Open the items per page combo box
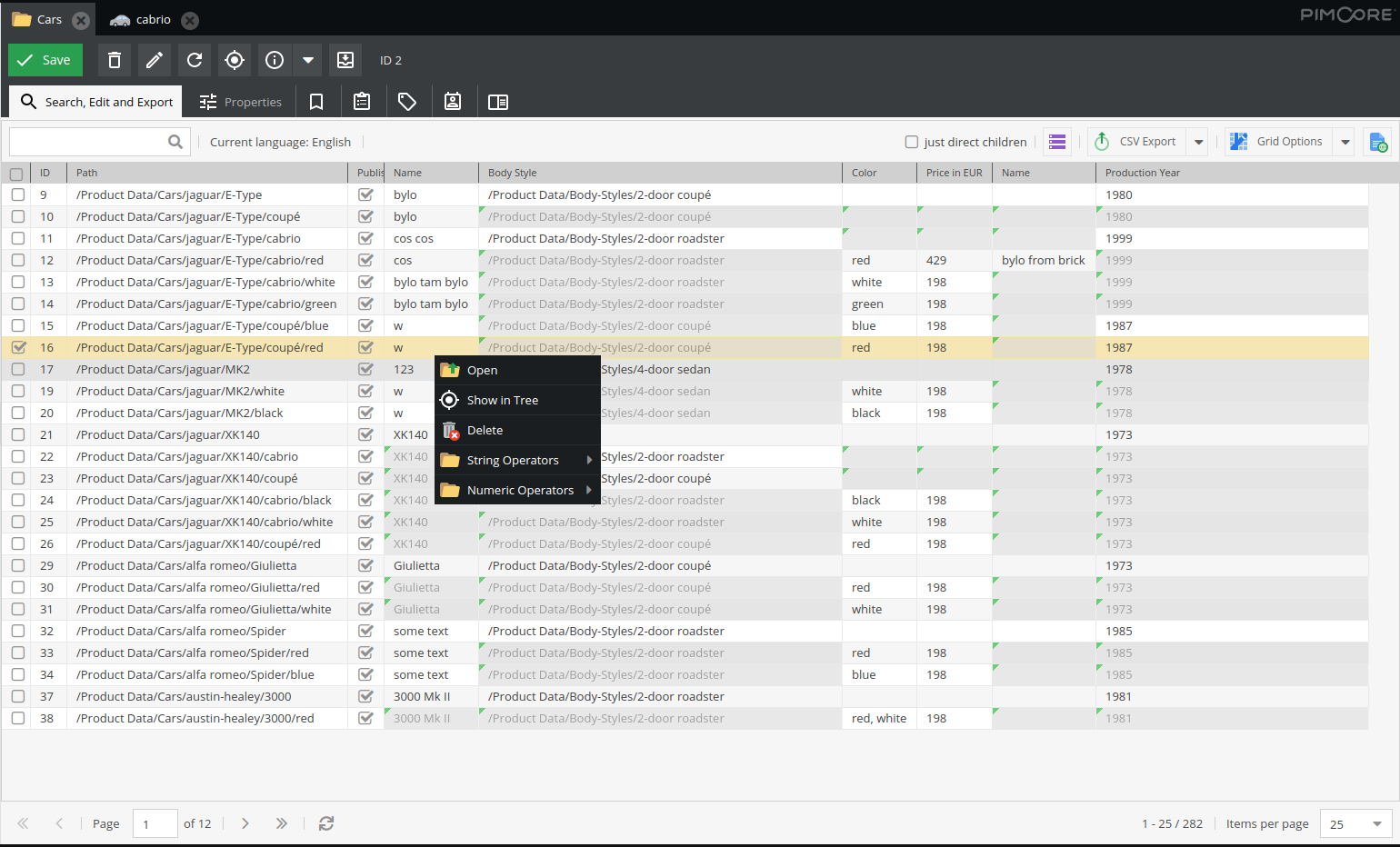Screen dimensions: 1400x847 pos(1355,824)
